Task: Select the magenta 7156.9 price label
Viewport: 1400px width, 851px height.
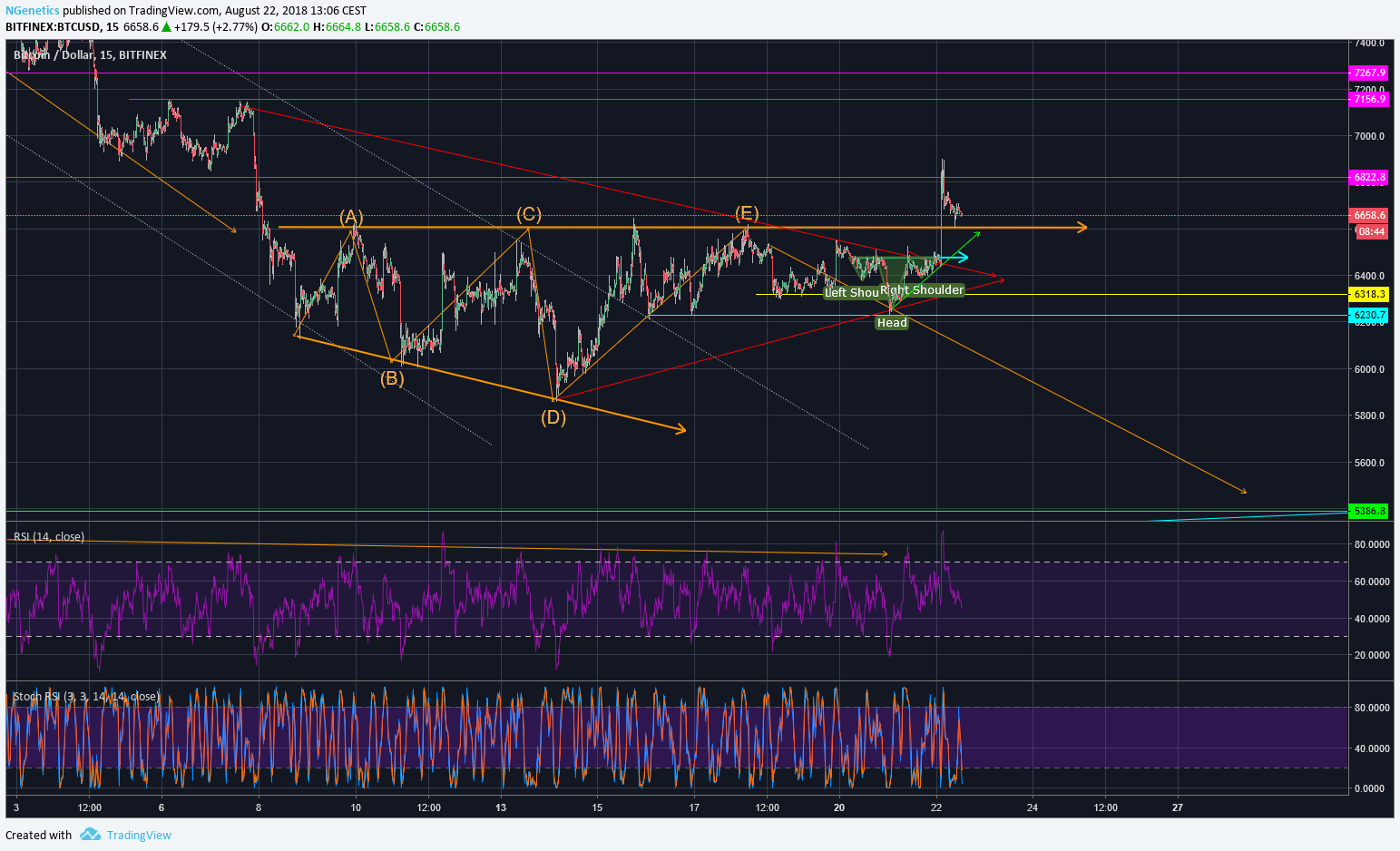Action: (x=1369, y=99)
